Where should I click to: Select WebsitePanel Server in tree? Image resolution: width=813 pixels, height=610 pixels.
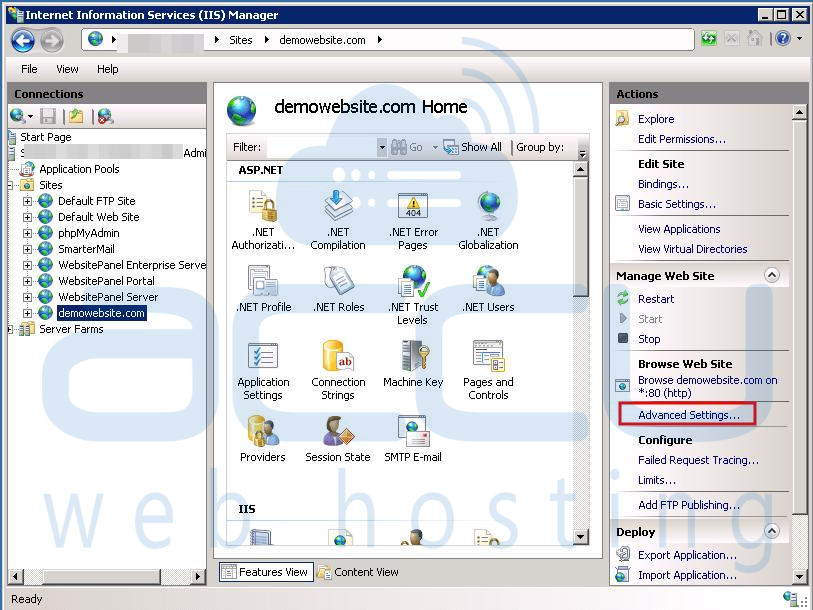click(x=108, y=297)
